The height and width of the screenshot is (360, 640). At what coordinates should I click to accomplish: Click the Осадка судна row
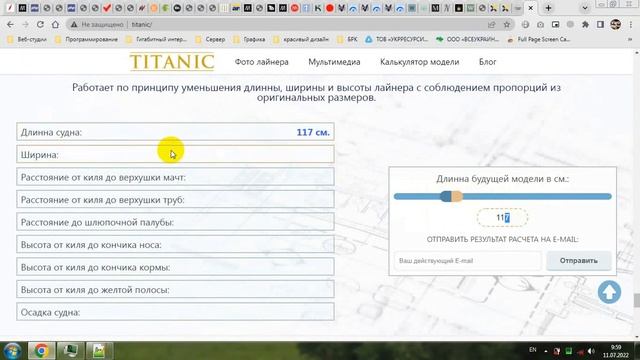click(176, 311)
